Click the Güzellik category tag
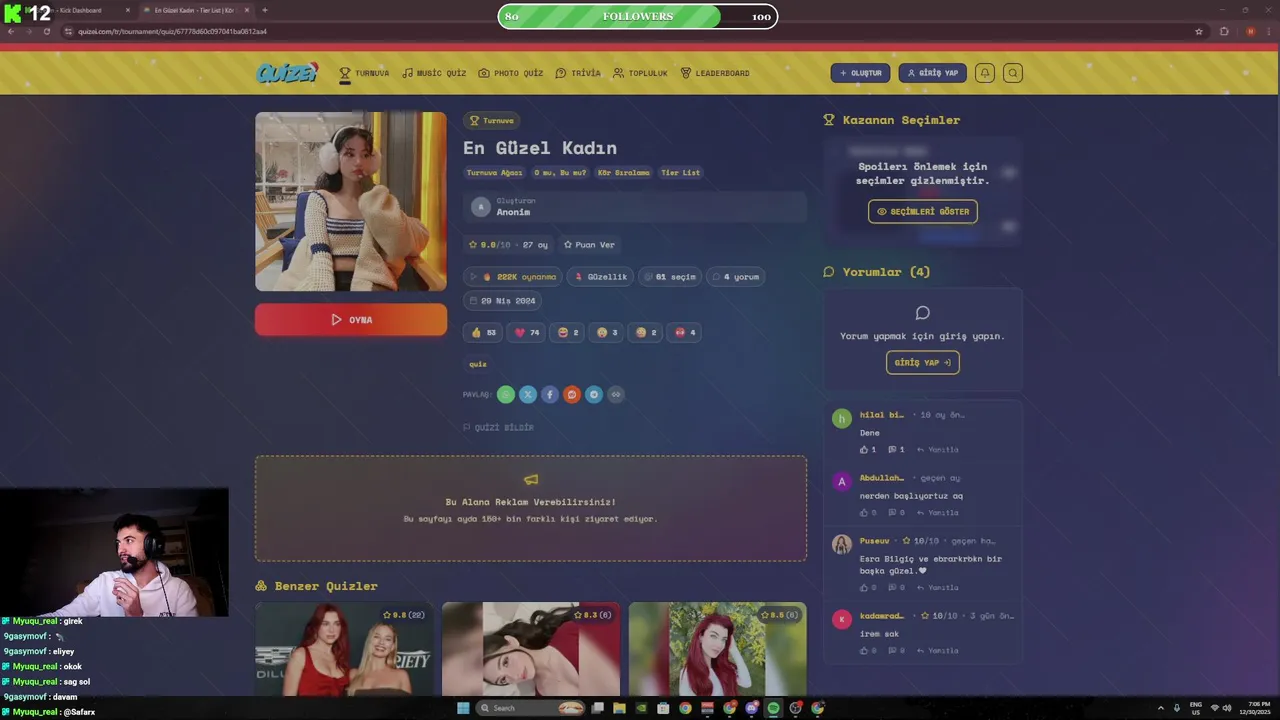 tap(601, 277)
